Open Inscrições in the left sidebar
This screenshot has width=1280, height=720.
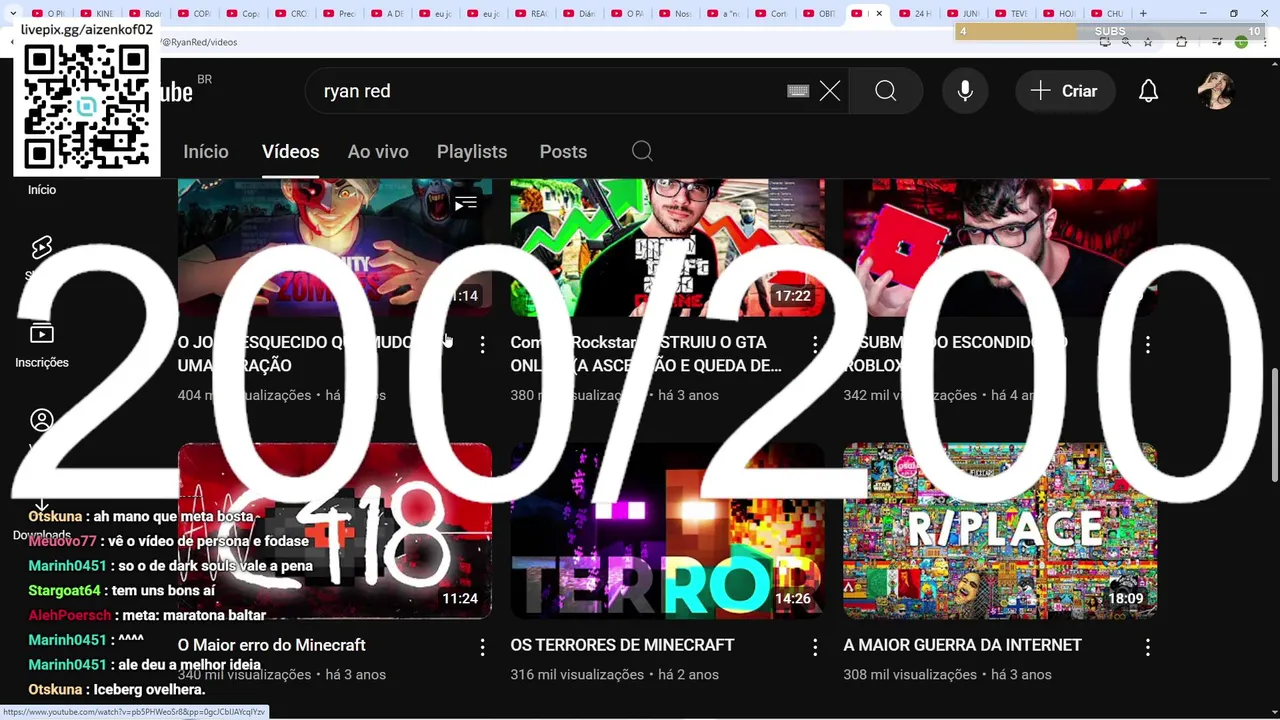point(42,345)
